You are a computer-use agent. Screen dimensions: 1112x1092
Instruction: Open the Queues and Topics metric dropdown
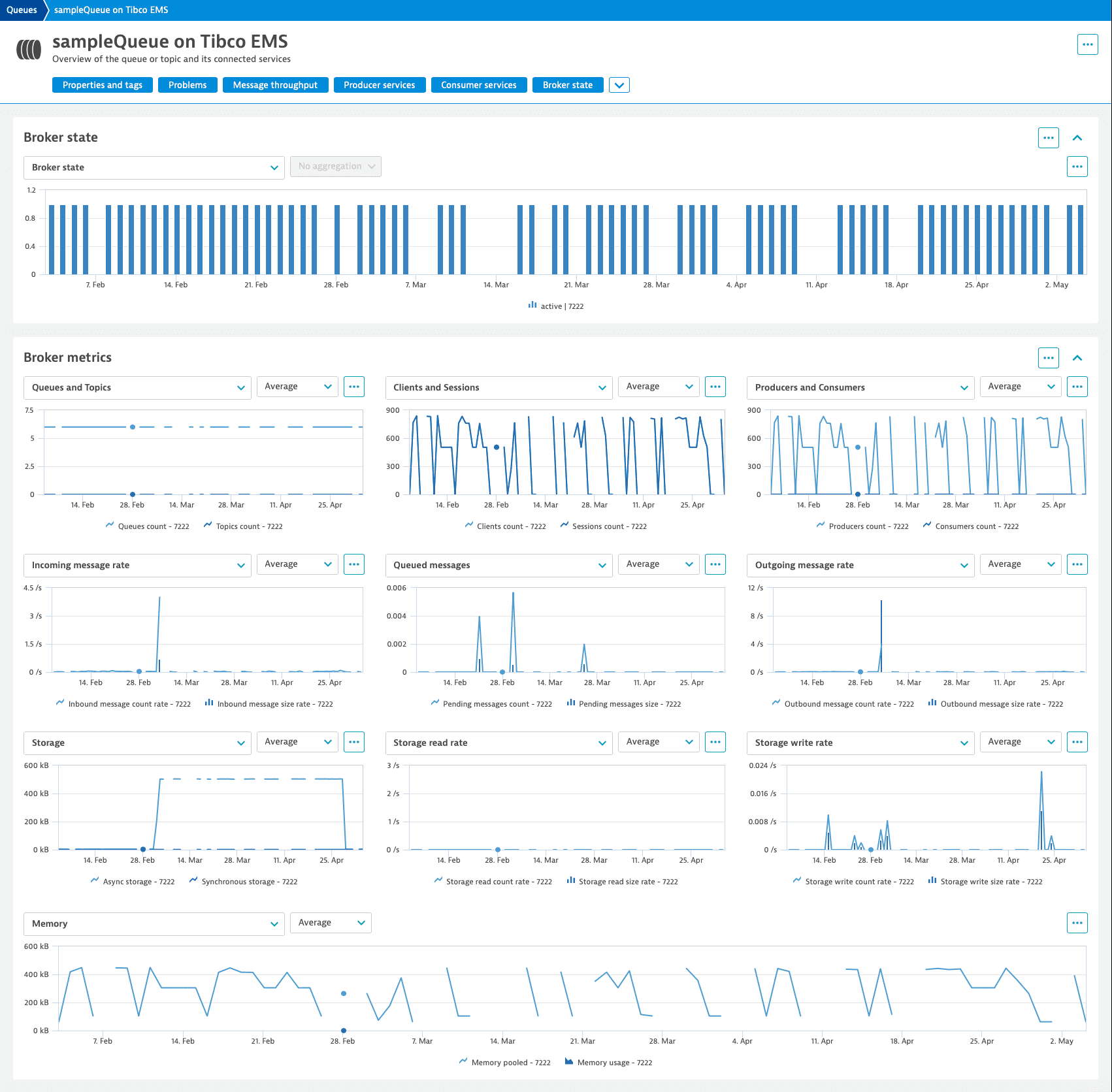point(137,387)
